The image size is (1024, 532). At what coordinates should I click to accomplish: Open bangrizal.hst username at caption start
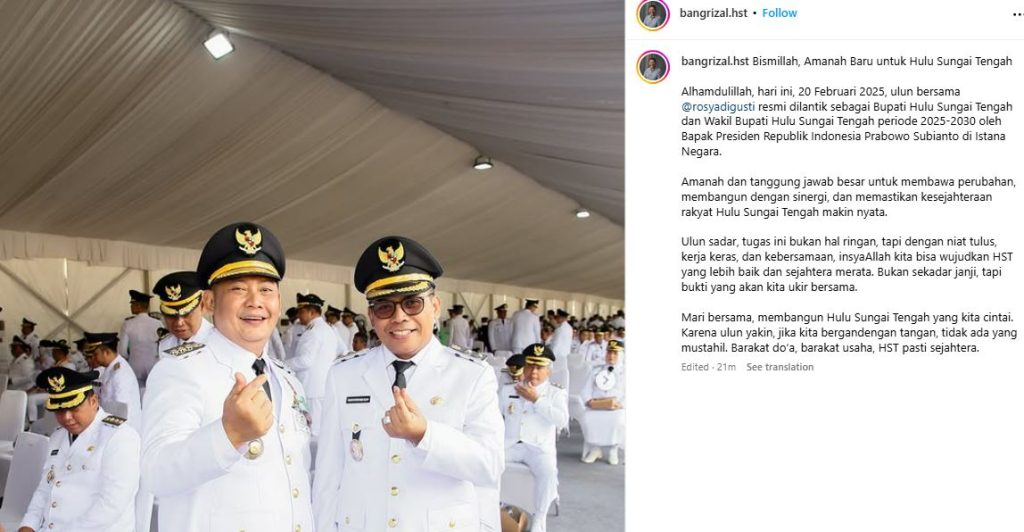714,61
